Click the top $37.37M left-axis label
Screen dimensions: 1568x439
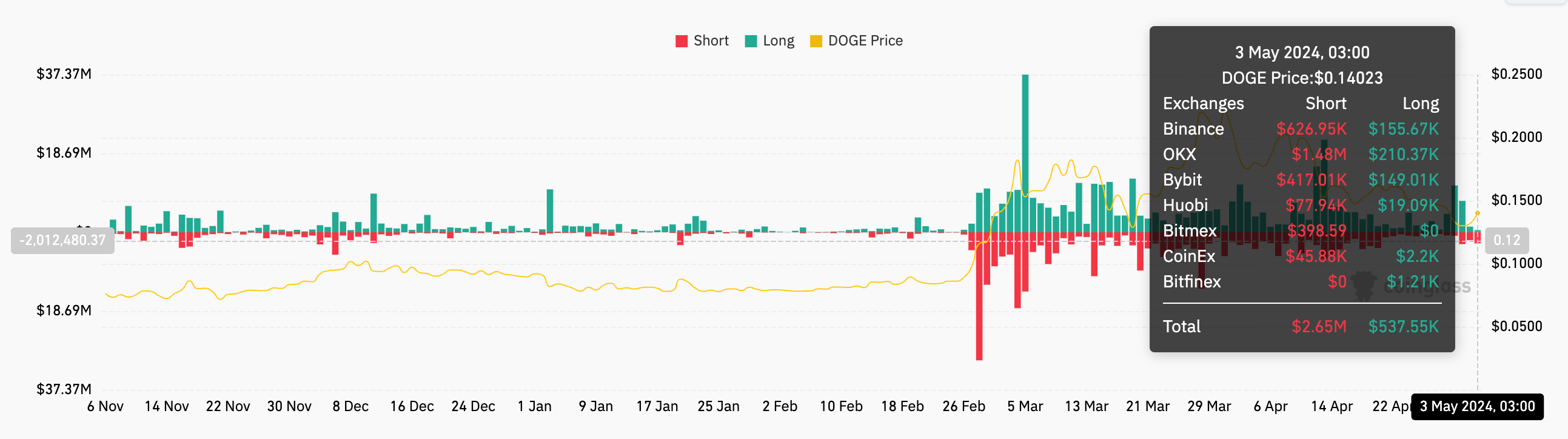(64, 75)
